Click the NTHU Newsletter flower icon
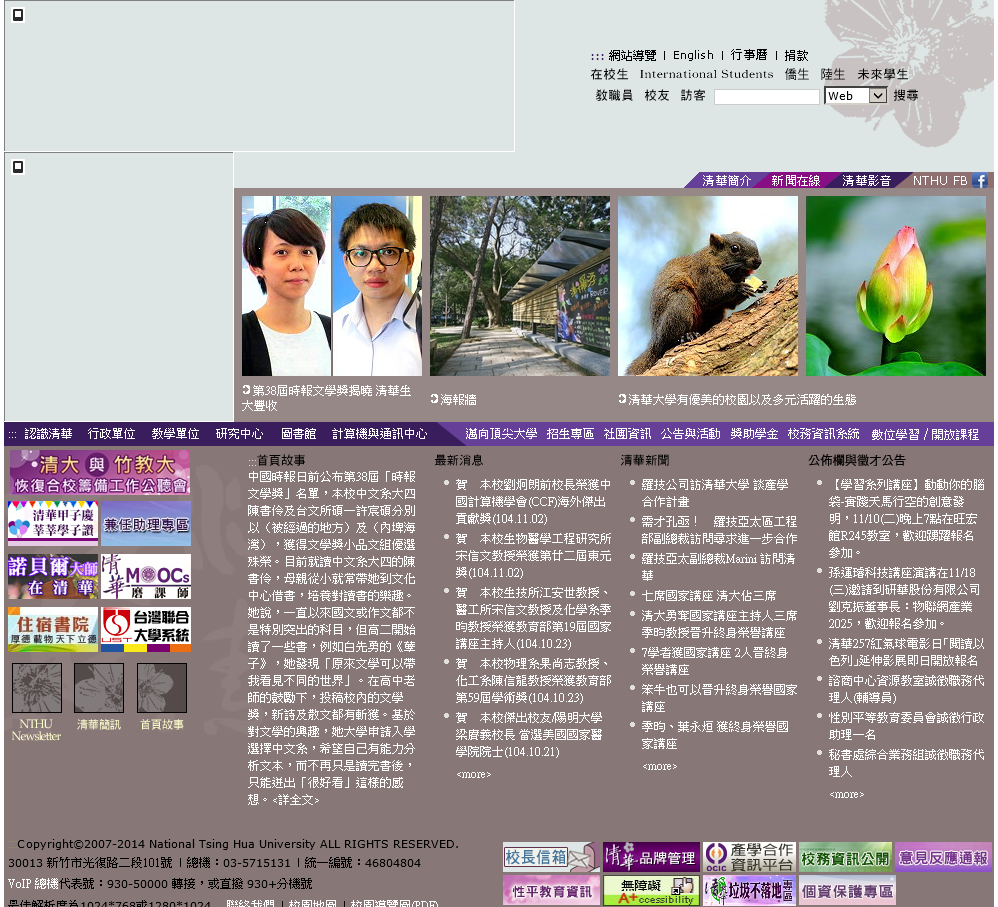Viewport: 998px width, 907px height. [37, 688]
